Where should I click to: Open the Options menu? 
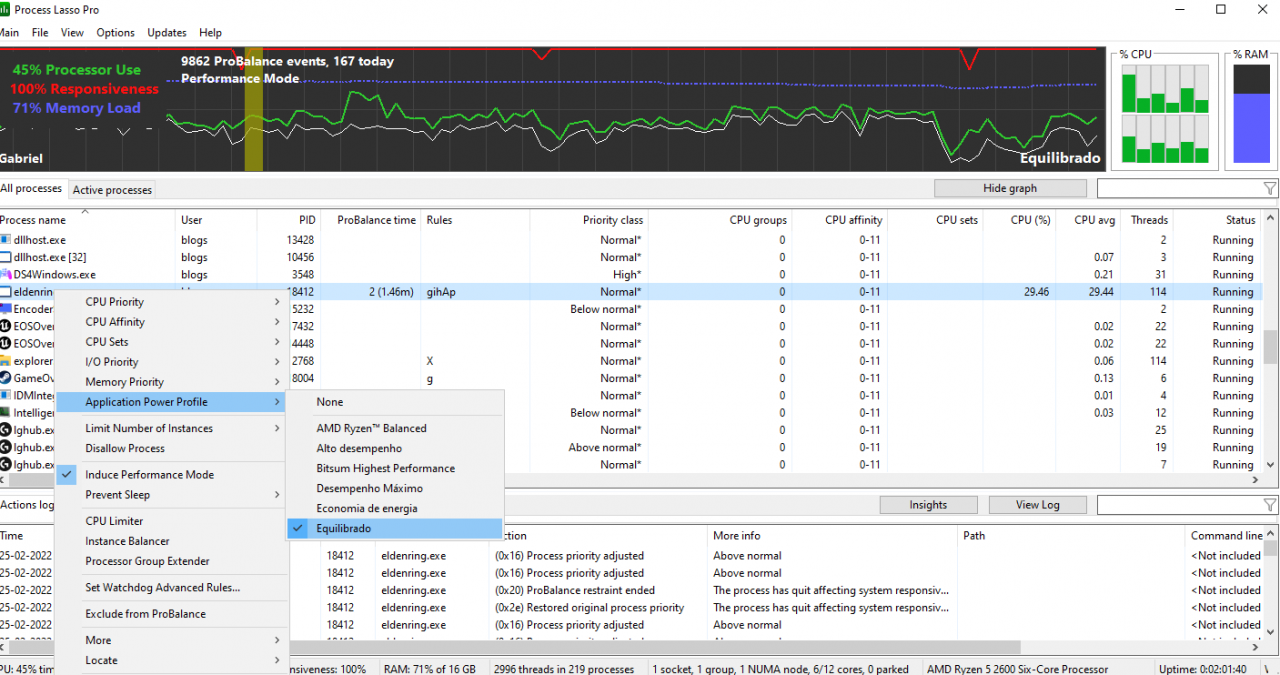point(115,33)
